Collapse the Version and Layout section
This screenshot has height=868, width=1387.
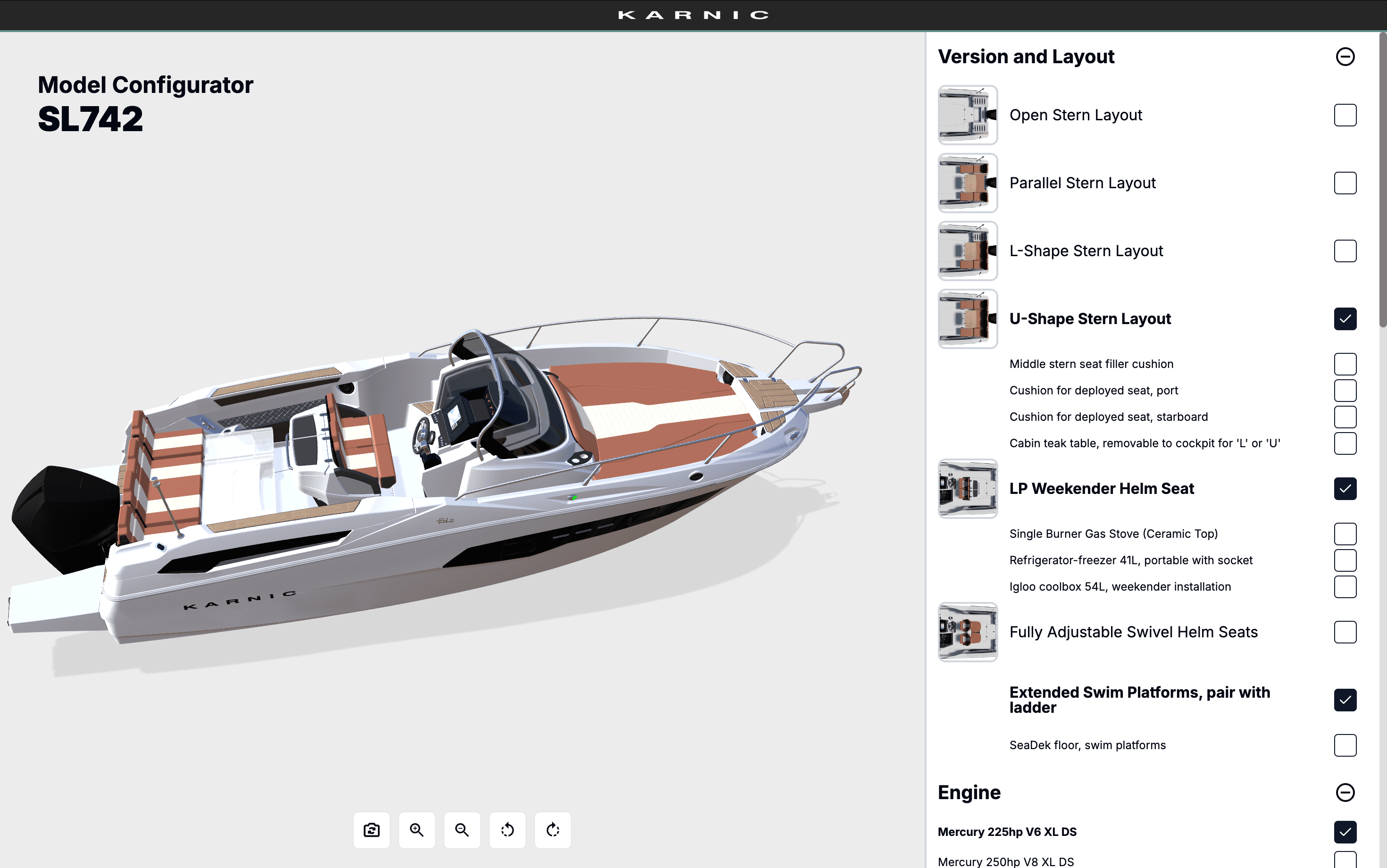(1345, 57)
